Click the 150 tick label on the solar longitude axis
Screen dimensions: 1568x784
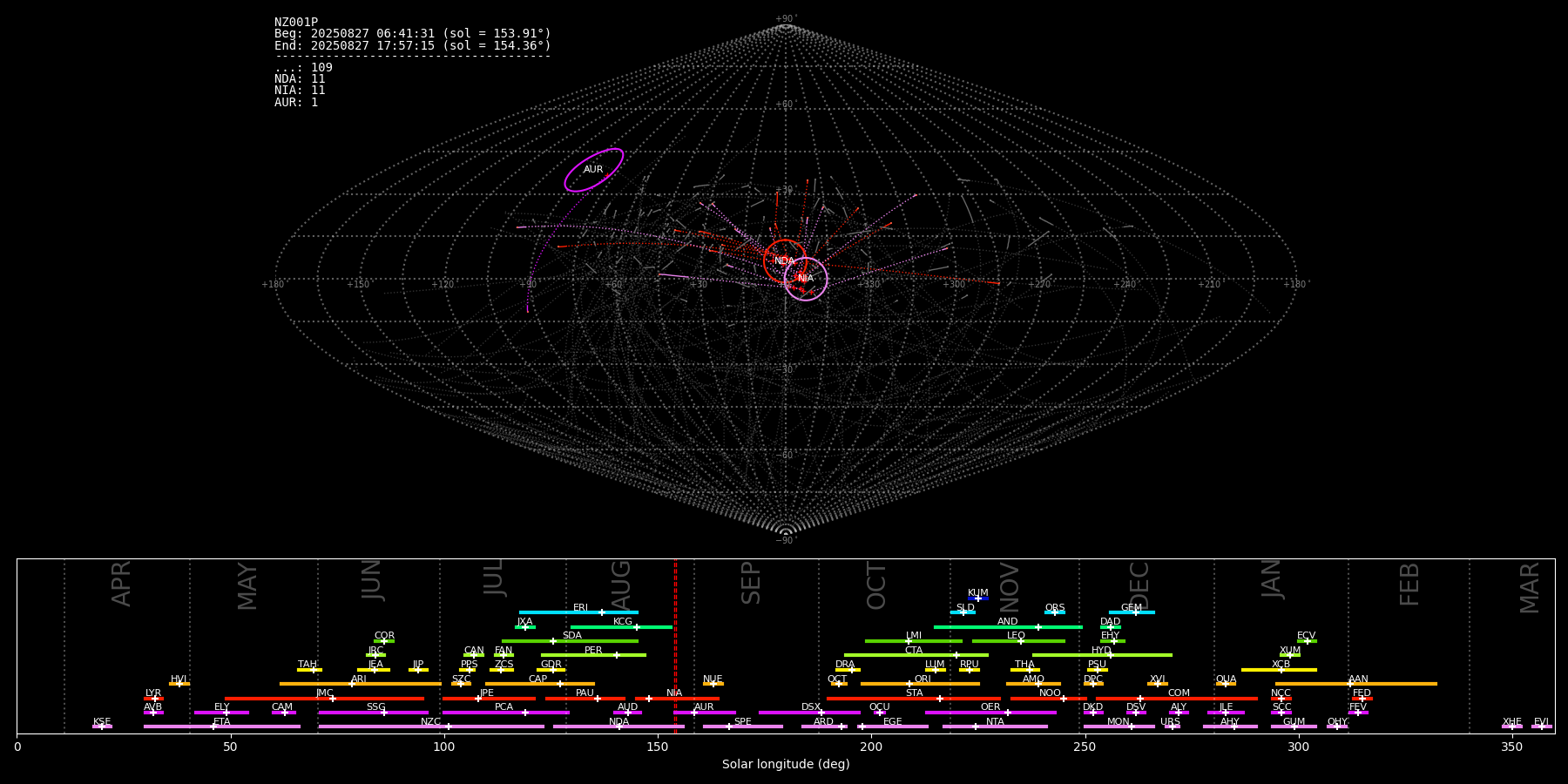pos(658,747)
